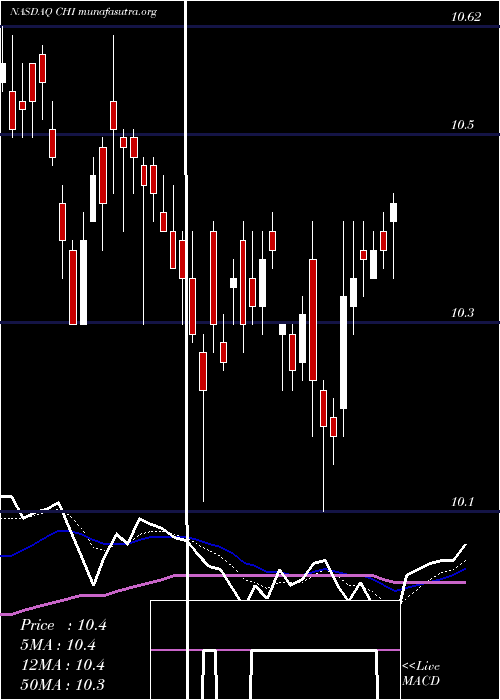Viewport: 500px width, 700px height.
Task: Click the 'Price : 10.4' readout
Action: 63,625
